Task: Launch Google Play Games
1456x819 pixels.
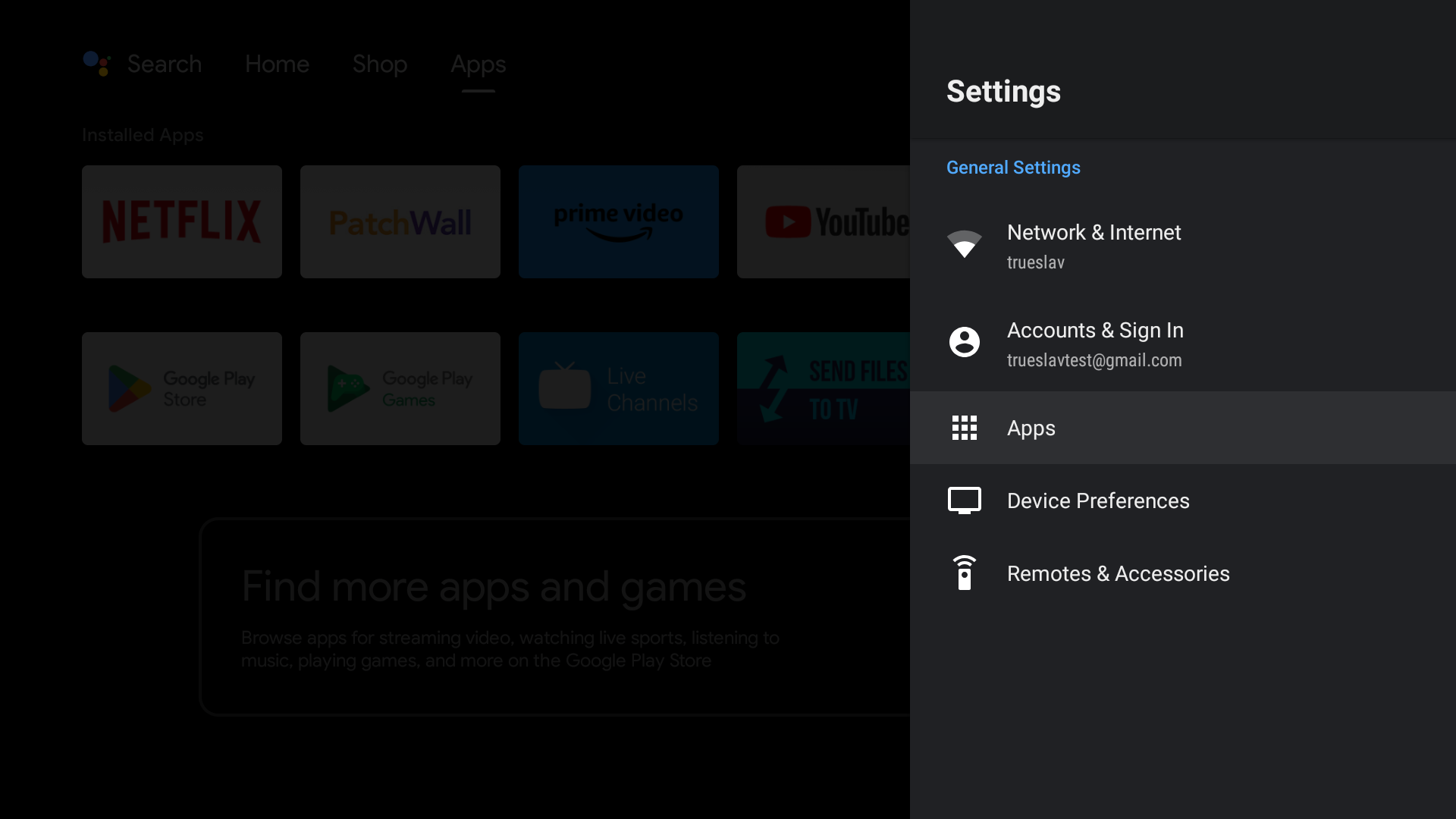Action: click(x=400, y=388)
